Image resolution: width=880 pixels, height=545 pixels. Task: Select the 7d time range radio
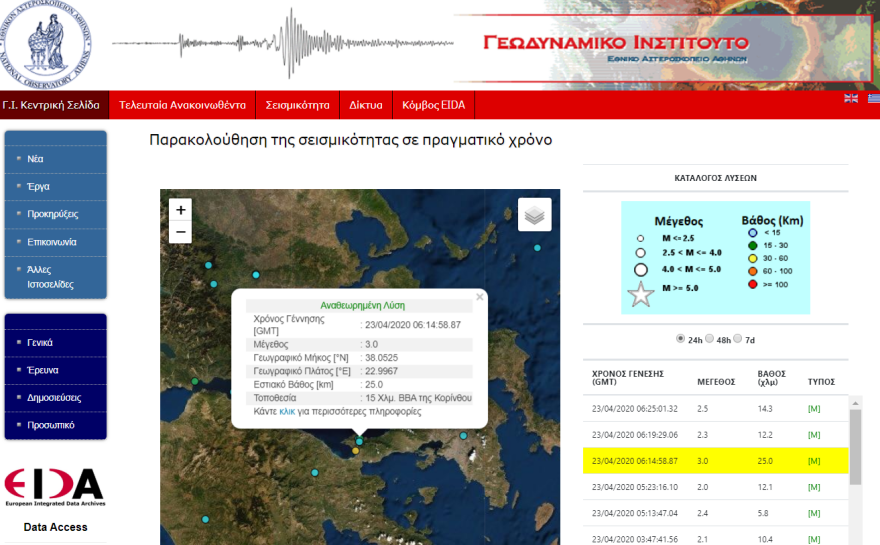click(737, 338)
